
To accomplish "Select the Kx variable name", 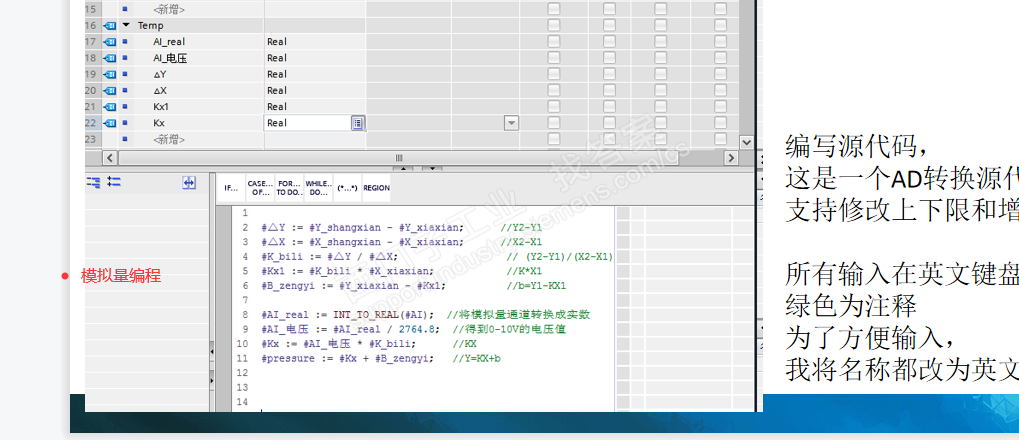I will click(159, 123).
